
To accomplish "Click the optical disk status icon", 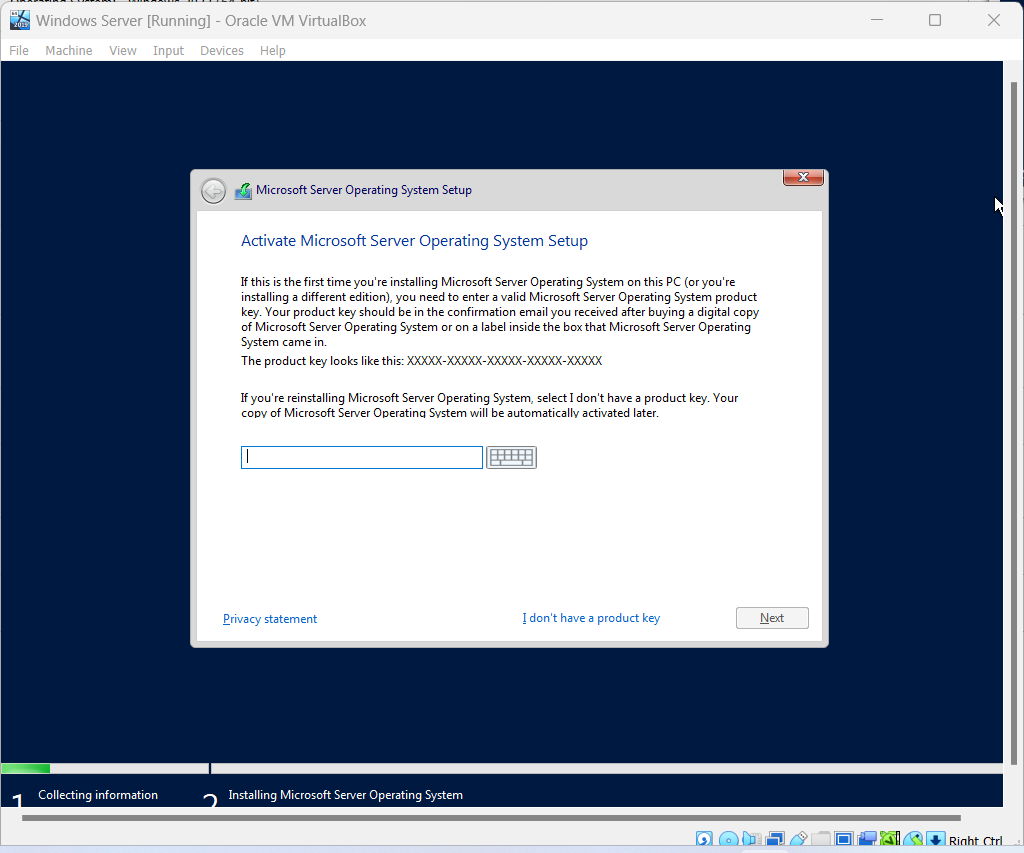I will [728, 839].
